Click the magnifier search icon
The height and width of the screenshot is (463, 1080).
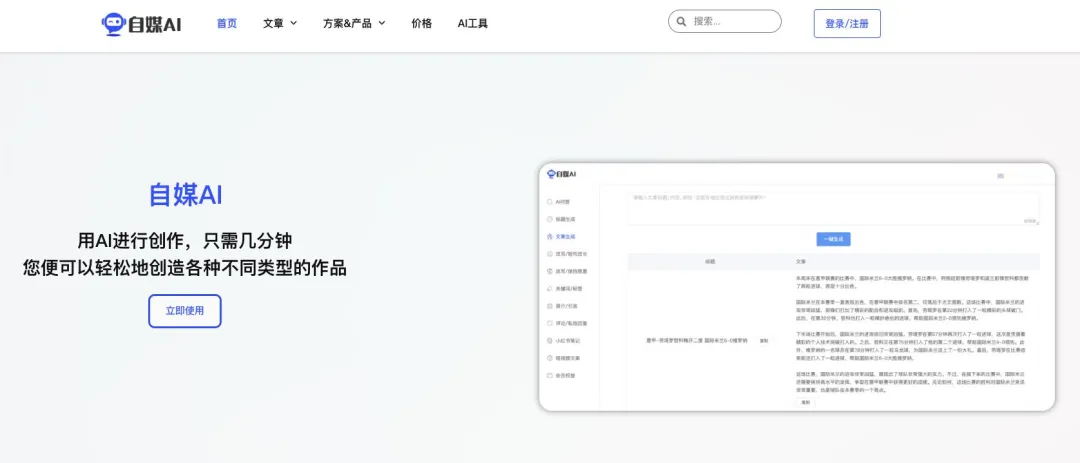[682, 21]
